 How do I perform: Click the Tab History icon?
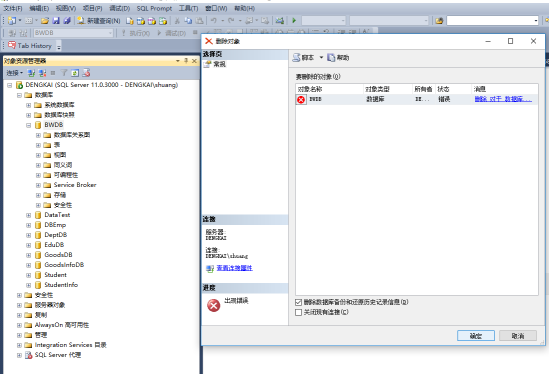click(12, 45)
